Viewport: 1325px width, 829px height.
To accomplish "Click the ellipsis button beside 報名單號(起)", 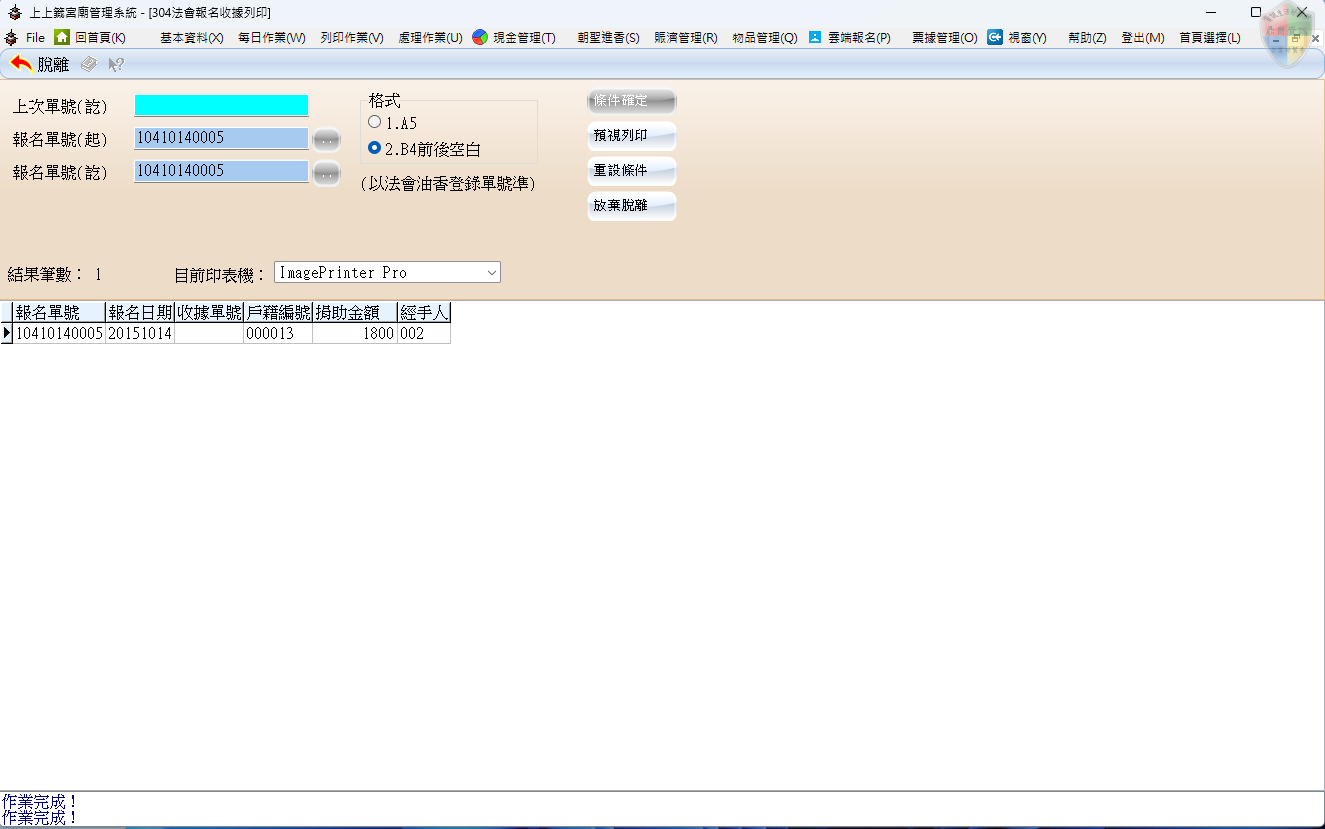I will pyautogui.click(x=327, y=138).
